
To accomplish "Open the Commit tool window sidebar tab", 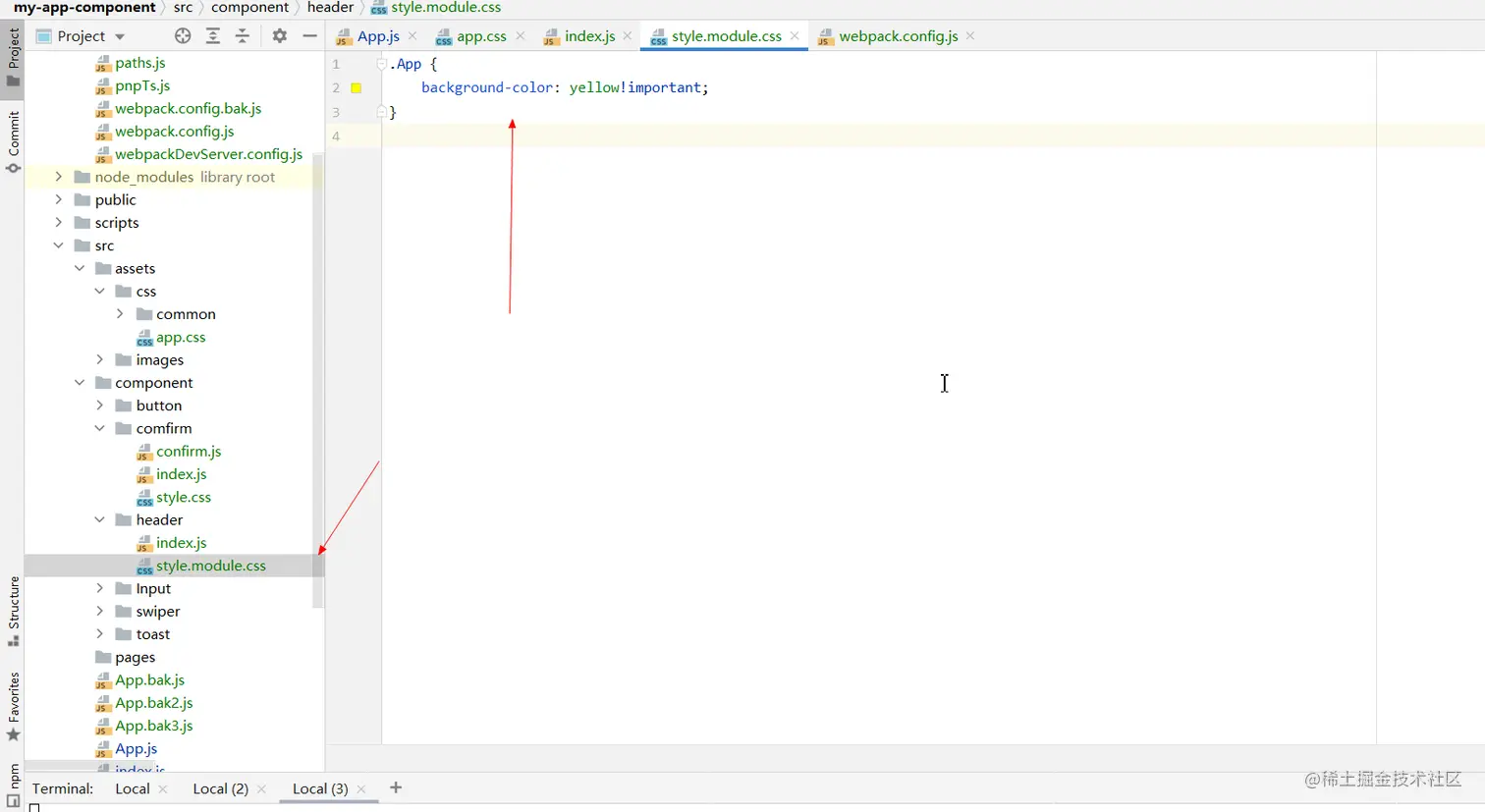I will point(13,141).
